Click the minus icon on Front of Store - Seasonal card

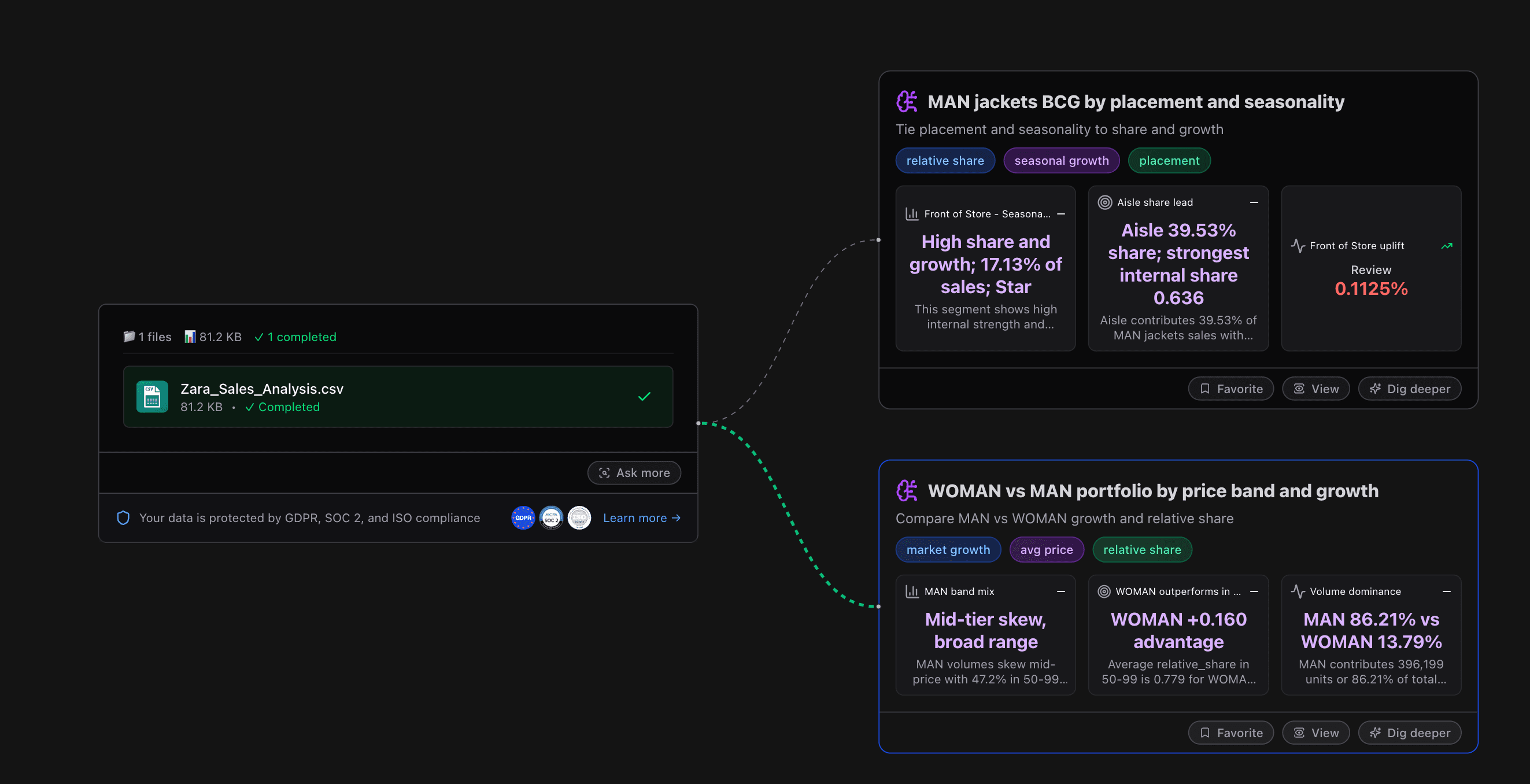pyautogui.click(x=1061, y=214)
